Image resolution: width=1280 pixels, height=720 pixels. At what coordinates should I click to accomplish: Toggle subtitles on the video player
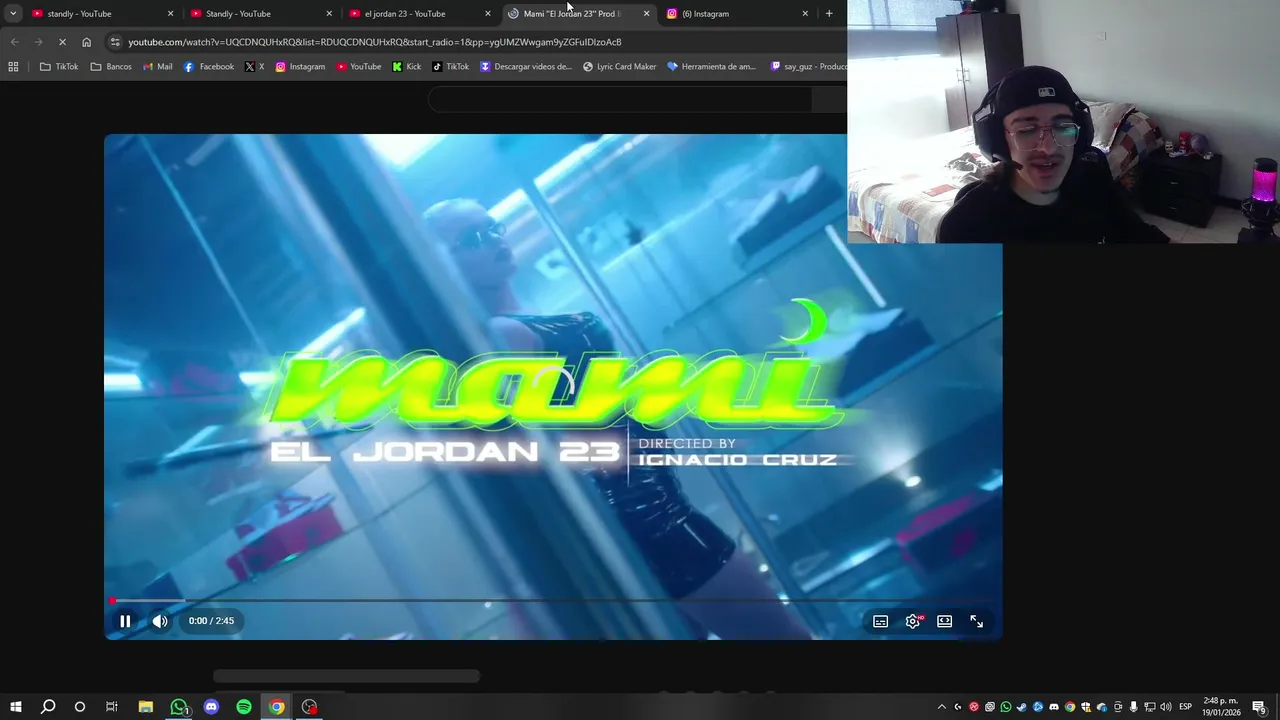880,621
